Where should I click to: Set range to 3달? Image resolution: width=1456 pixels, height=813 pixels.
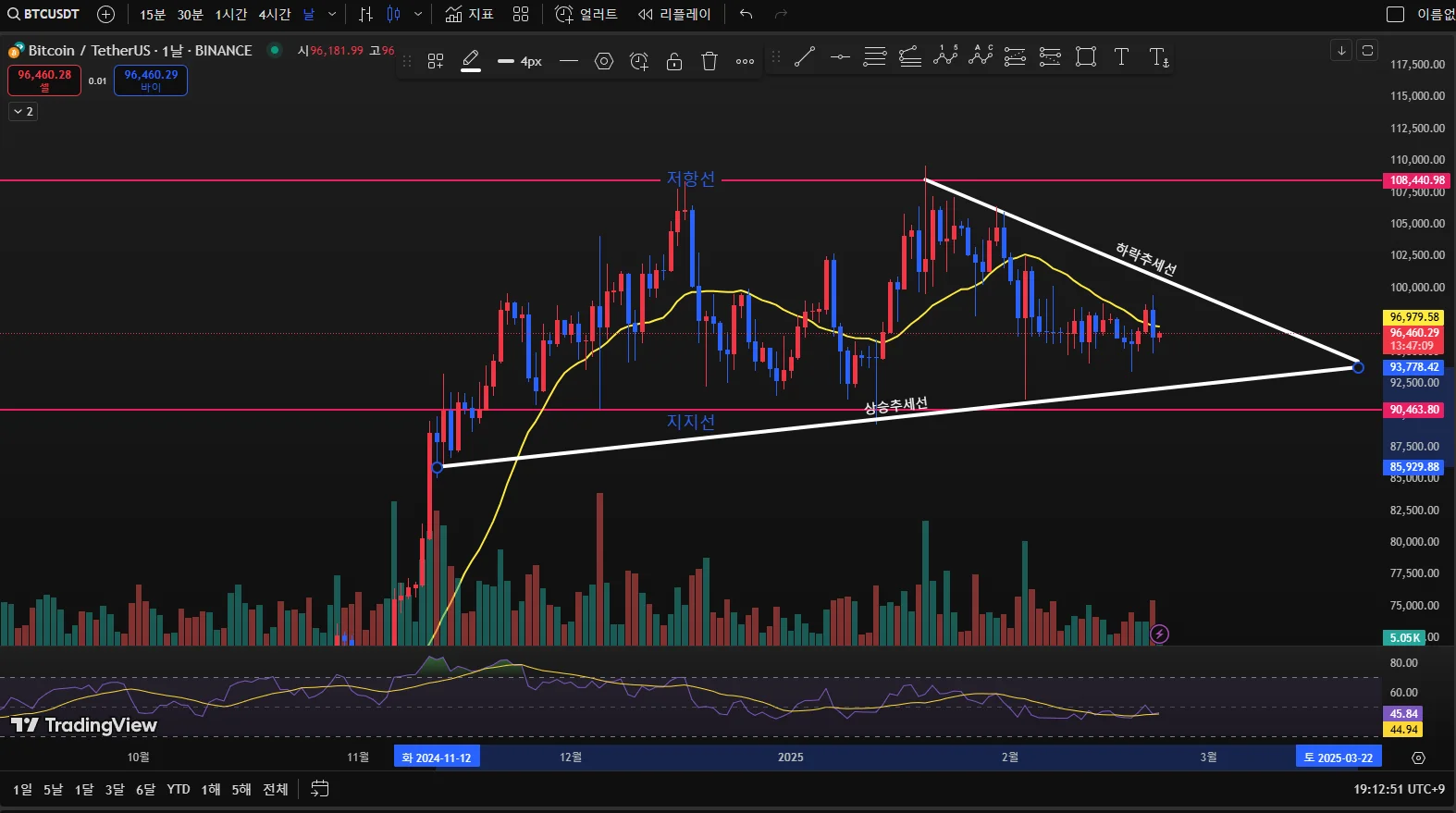[115, 789]
